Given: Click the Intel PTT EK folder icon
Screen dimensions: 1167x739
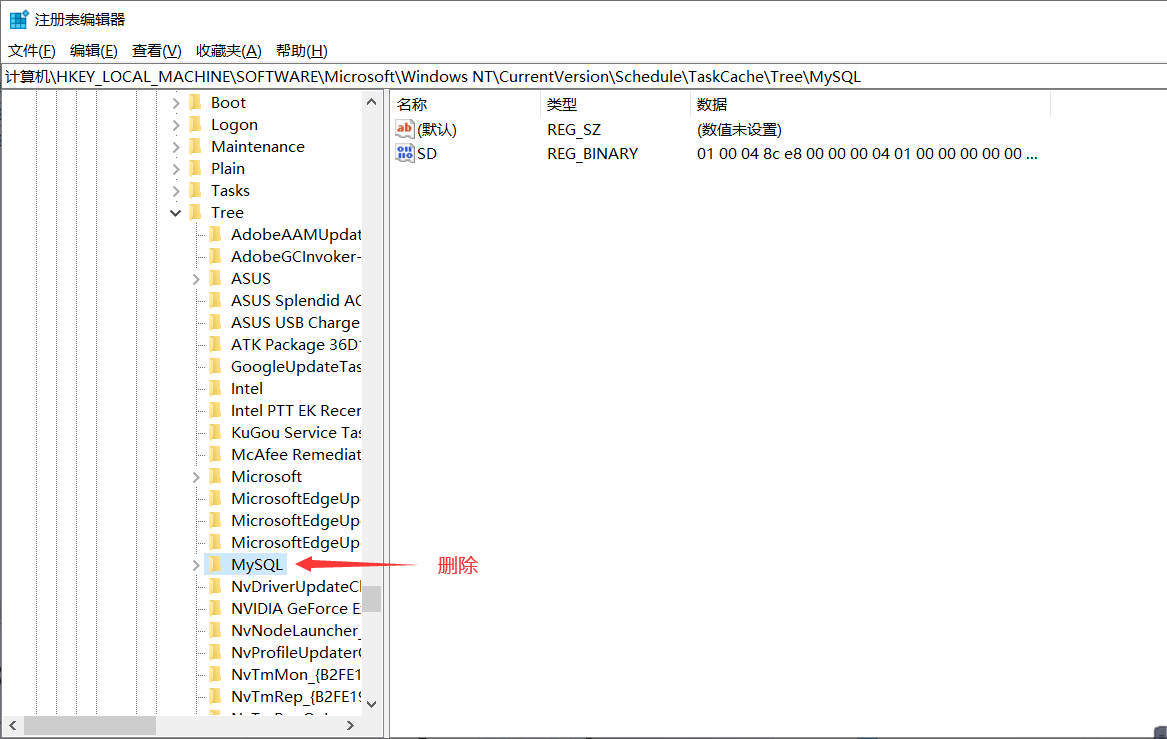Looking at the screenshot, I should [216, 410].
